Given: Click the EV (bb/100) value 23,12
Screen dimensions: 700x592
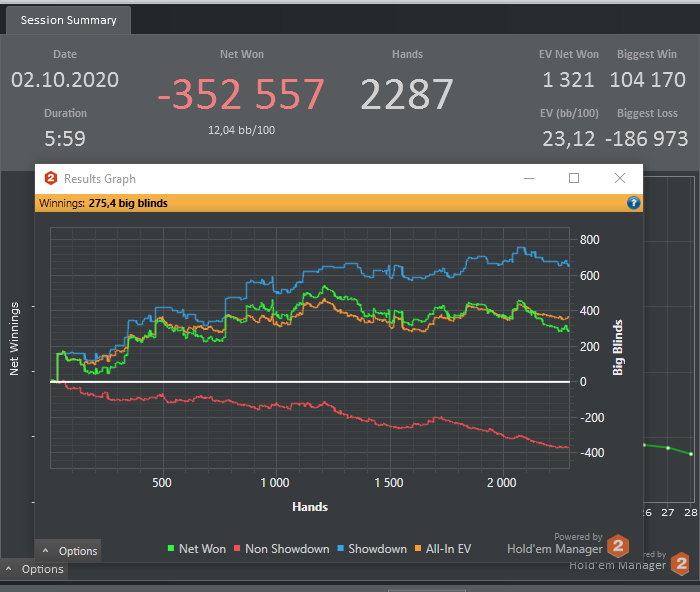Looking at the screenshot, I should (x=568, y=139).
